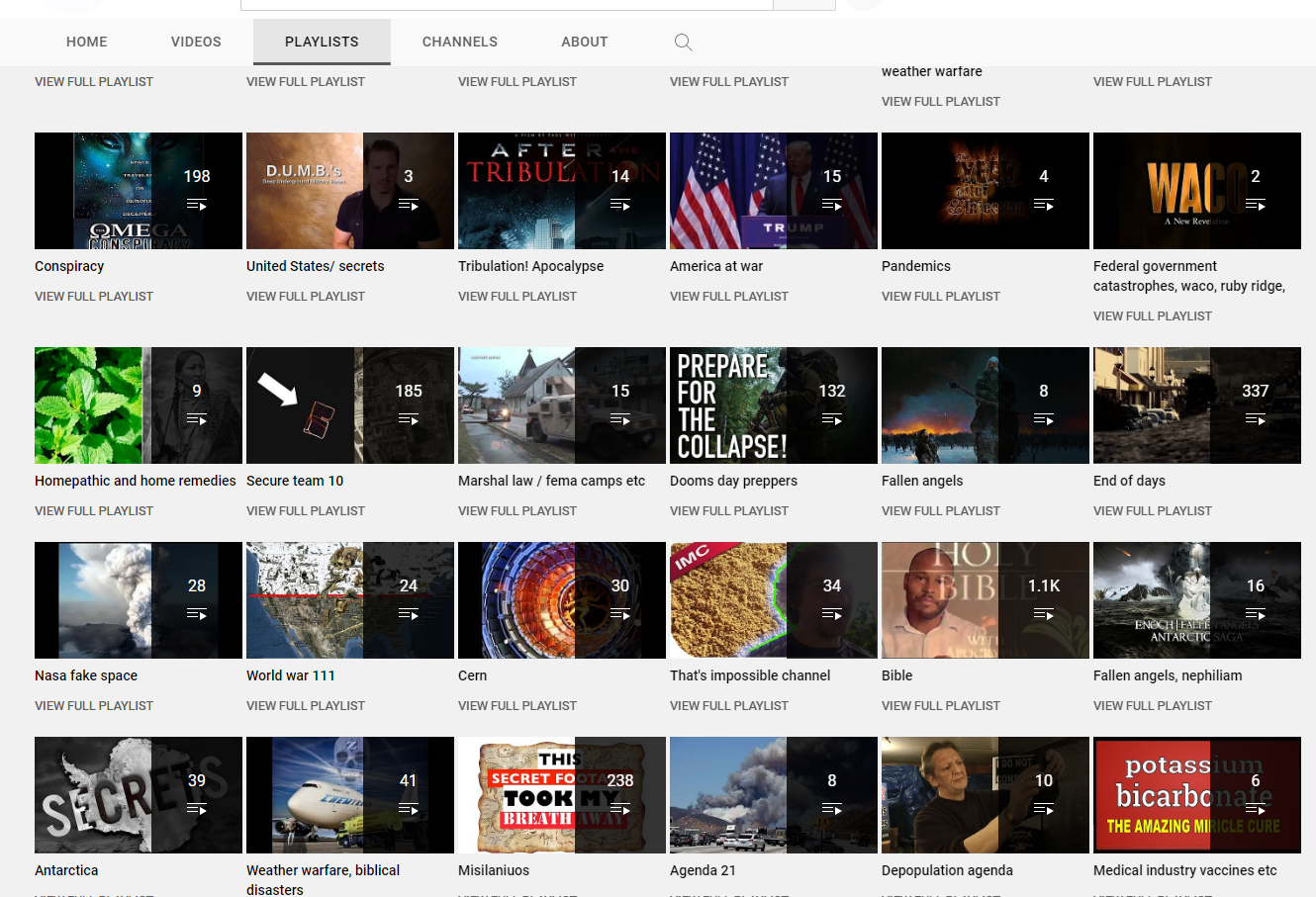Screen dimensions: 1316x897
Task: Click playlist icon on Bible thumbnail
Action: [1043, 614]
